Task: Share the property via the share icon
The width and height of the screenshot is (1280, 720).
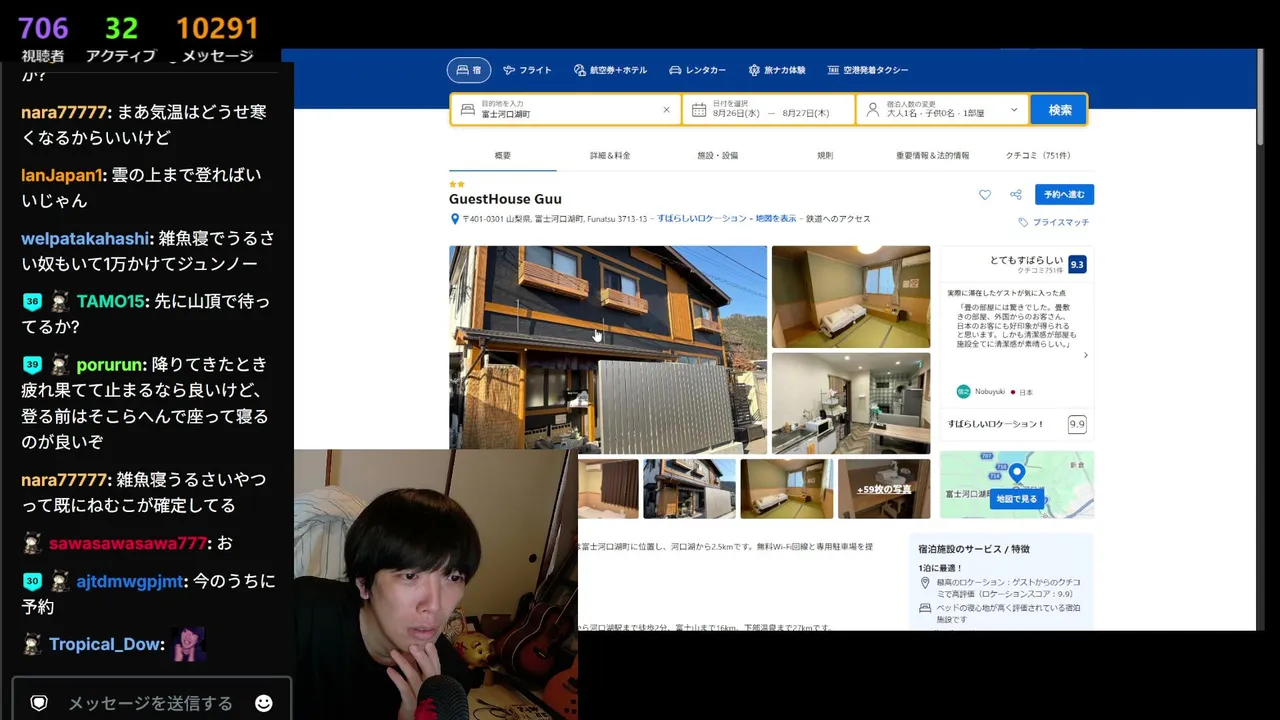Action: click(x=1016, y=195)
